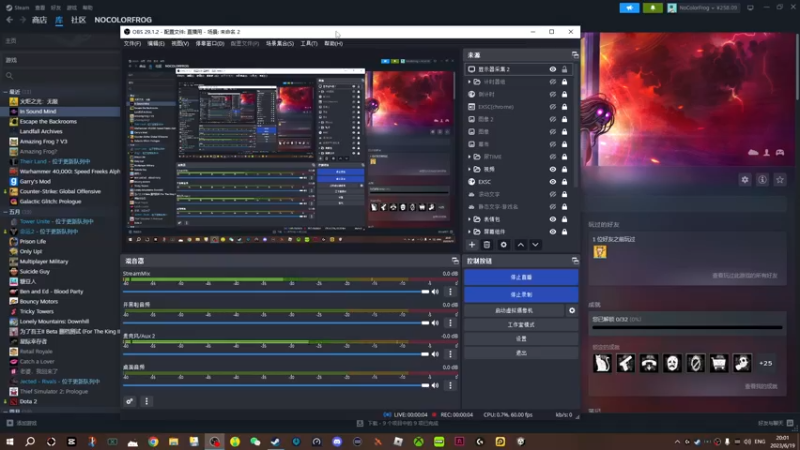Show Steam game info icon
The image size is (800, 450).
[x=762, y=180]
